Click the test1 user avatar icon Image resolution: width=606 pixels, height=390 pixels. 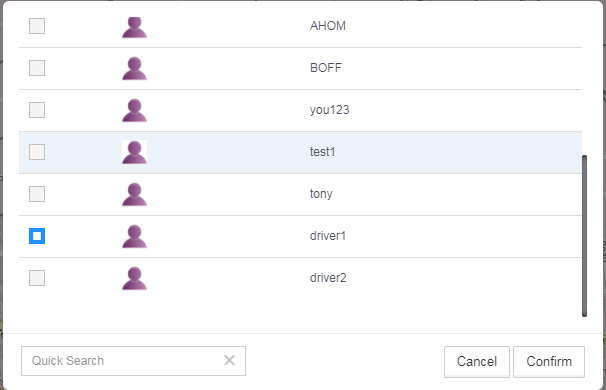click(134, 152)
